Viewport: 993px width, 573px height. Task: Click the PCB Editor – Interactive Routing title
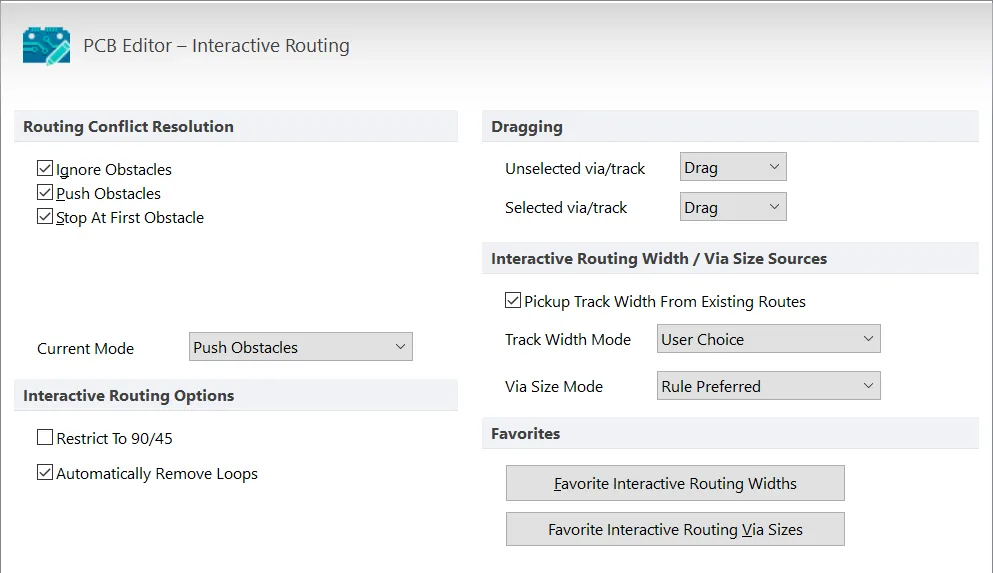tap(216, 46)
